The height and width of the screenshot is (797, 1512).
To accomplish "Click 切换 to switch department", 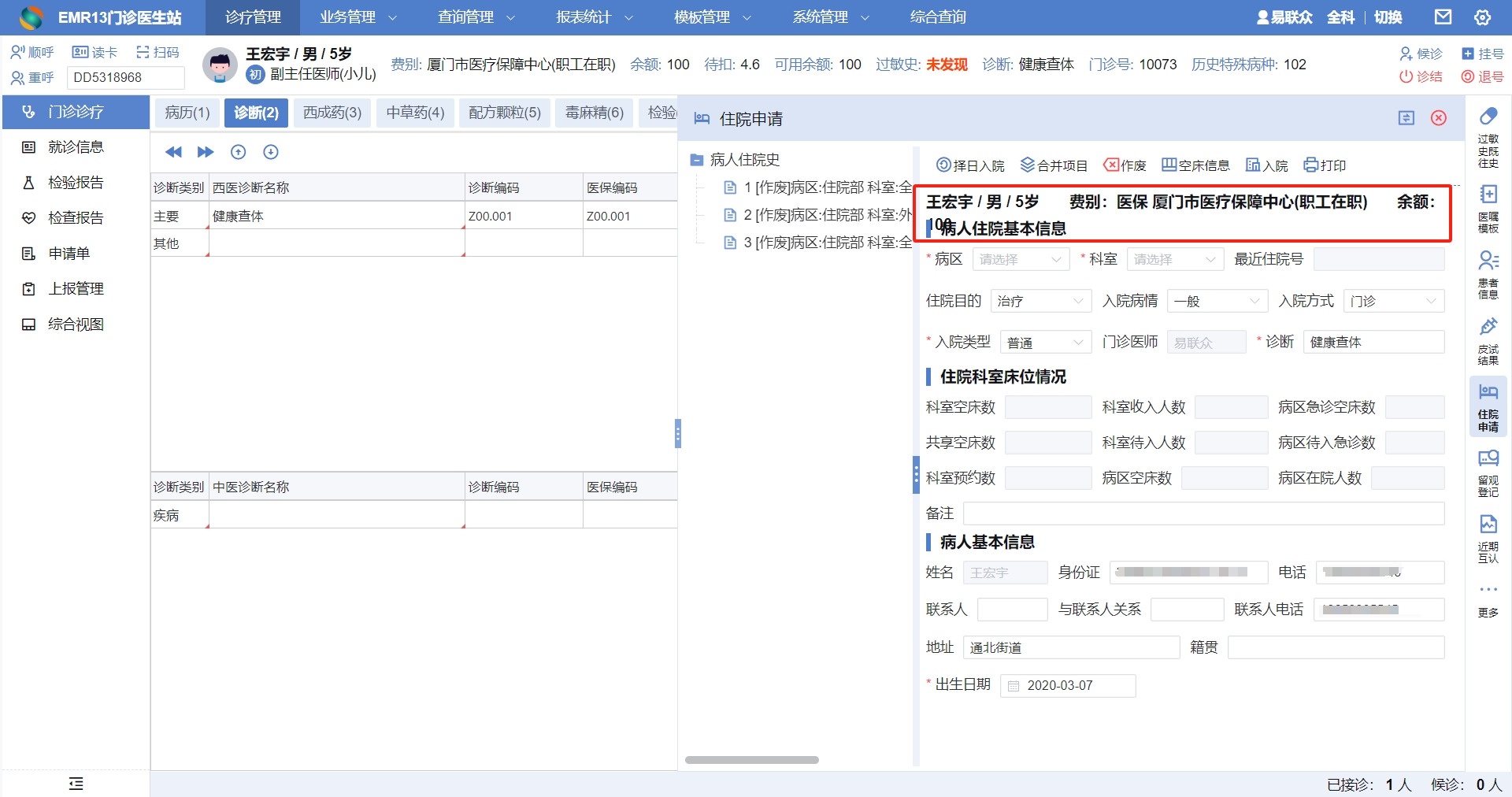I will coord(1388,17).
